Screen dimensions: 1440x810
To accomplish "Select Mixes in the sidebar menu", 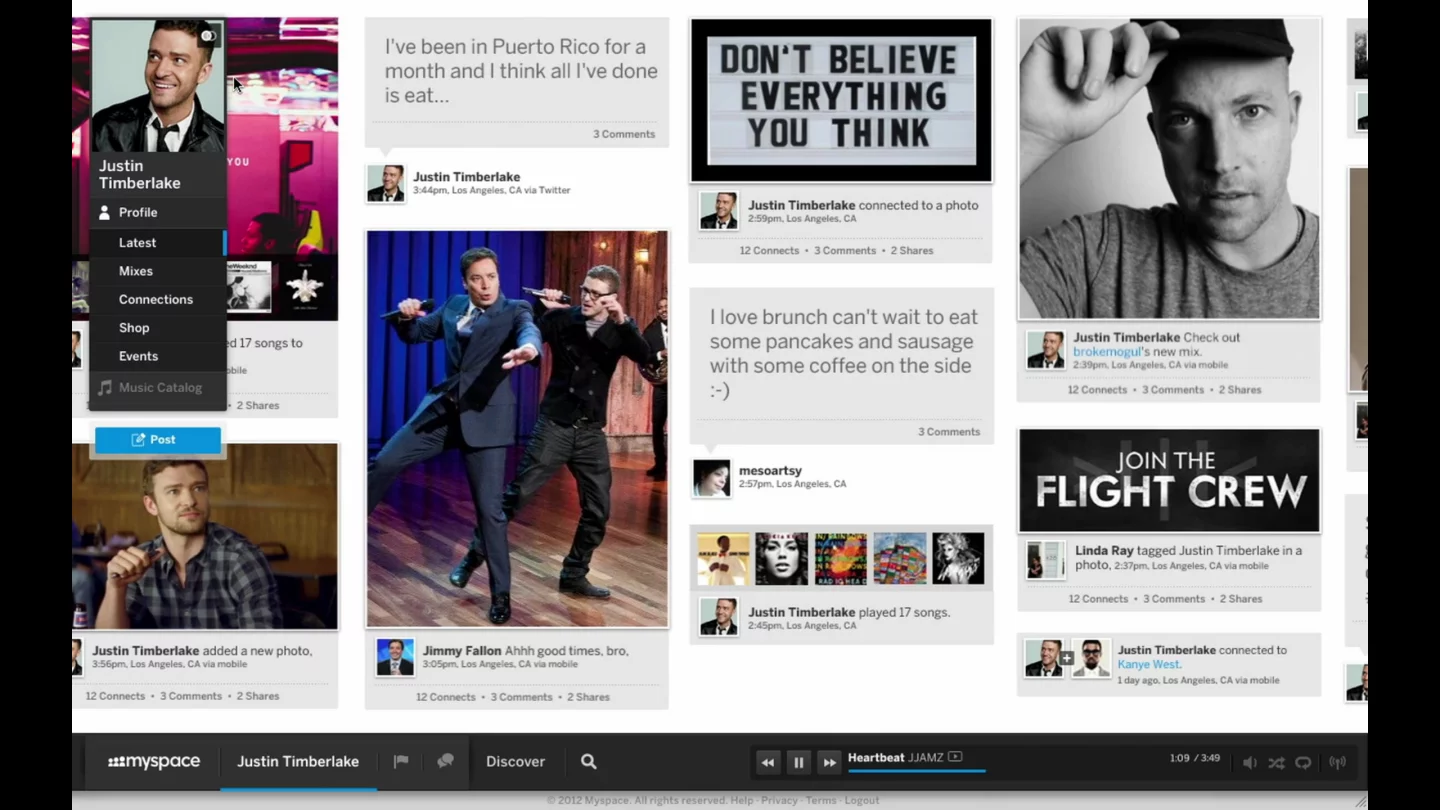I will coord(135,270).
